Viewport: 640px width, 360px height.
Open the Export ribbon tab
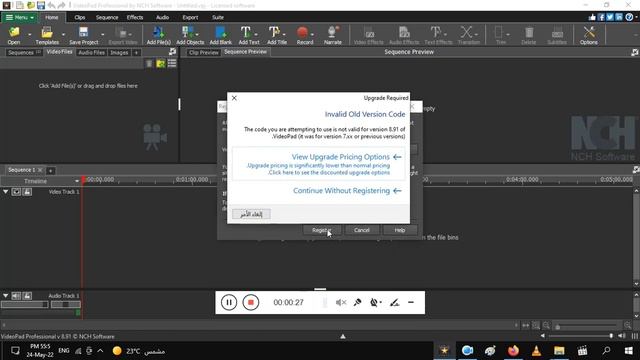coord(190,17)
